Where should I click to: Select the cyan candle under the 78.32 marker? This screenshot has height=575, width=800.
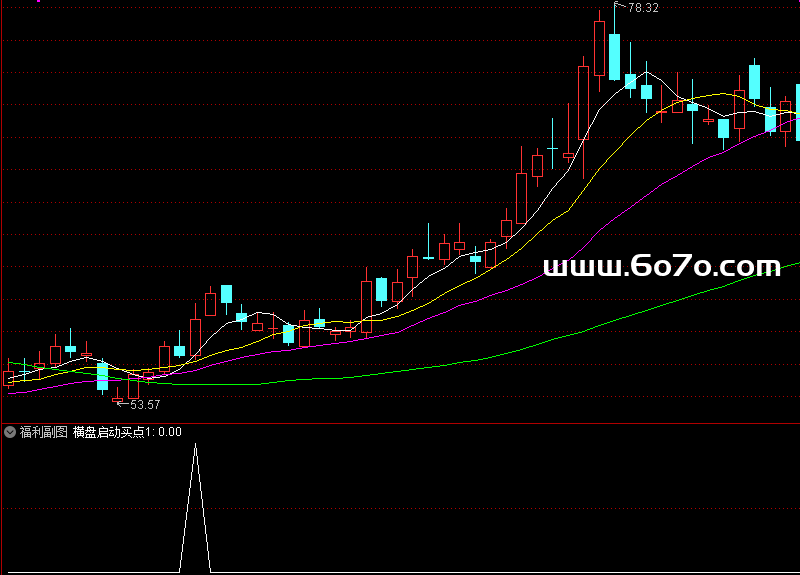click(x=614, y=57)
